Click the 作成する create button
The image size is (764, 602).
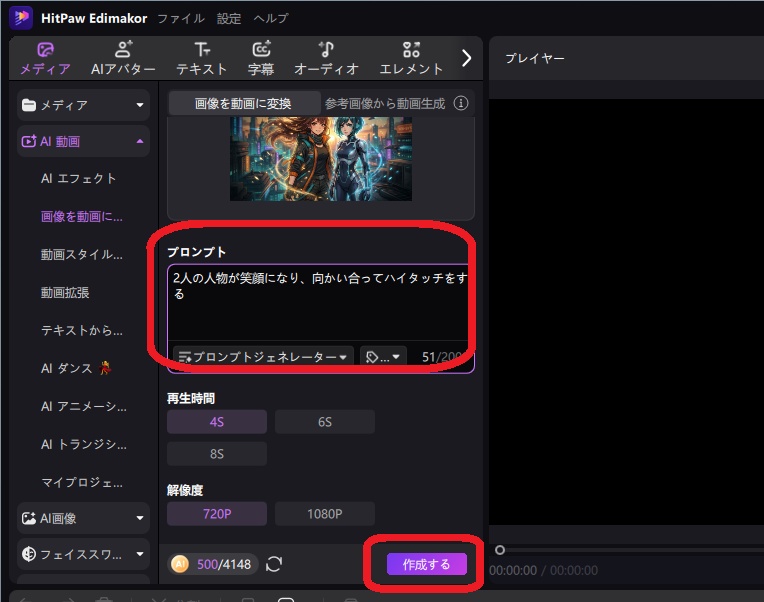pyautogui.click(x=427, y=564)
